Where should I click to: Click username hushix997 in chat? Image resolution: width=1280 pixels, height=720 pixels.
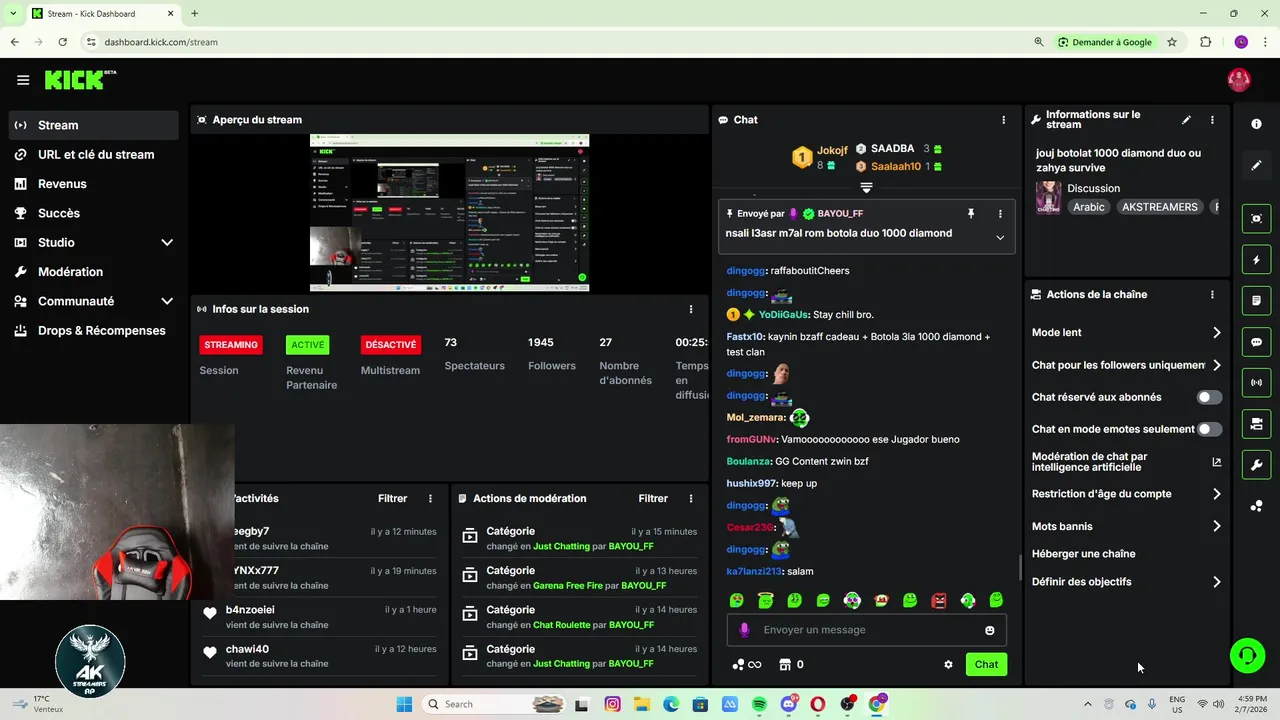coord(751,483)
